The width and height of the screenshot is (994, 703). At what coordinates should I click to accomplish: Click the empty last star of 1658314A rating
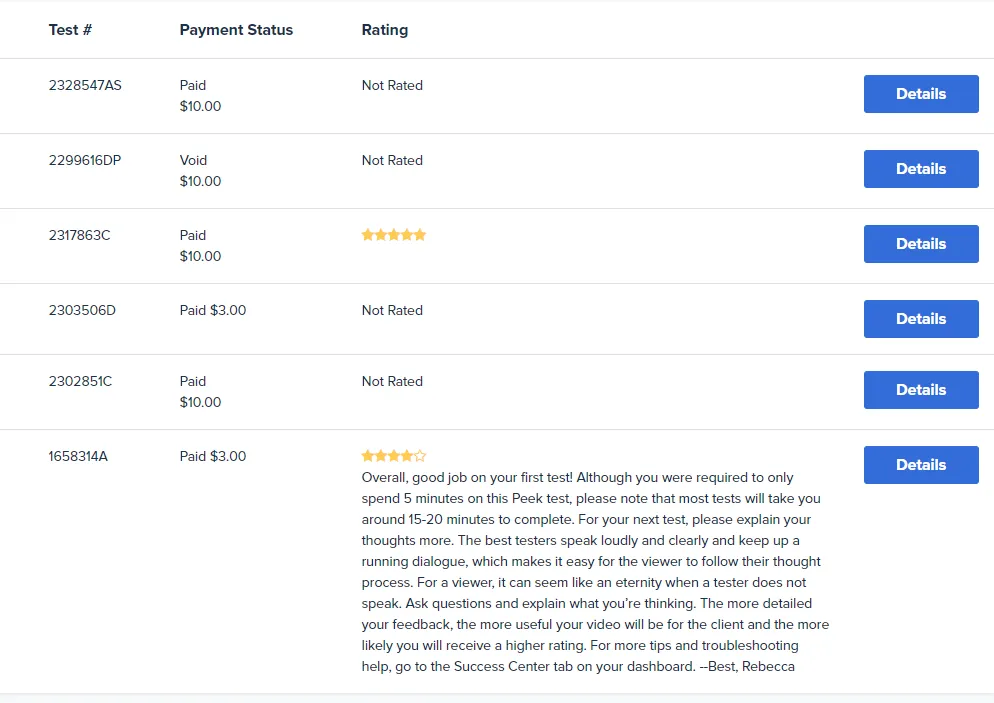(420, 456)
